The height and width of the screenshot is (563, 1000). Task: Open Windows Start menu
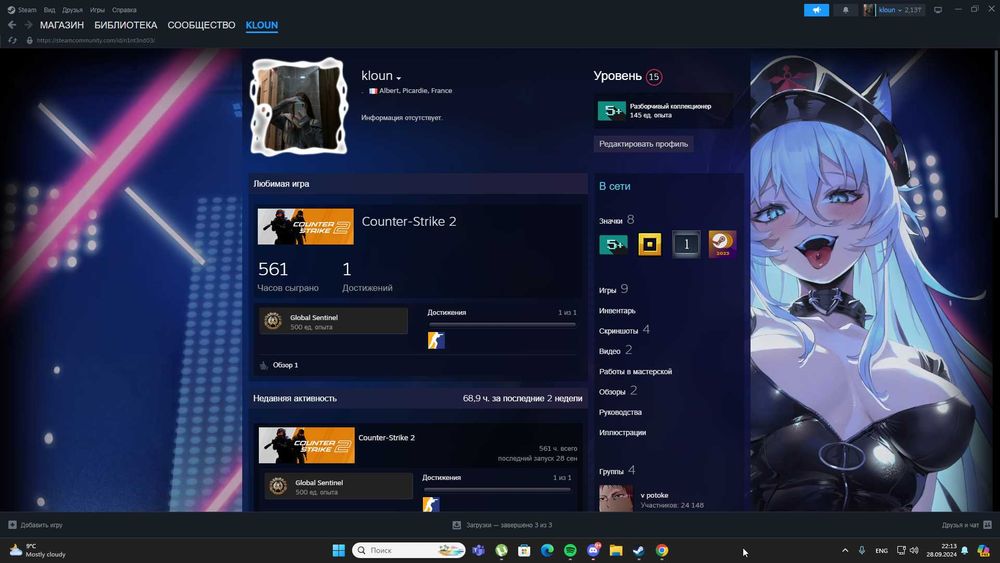[x=339, y=550]
